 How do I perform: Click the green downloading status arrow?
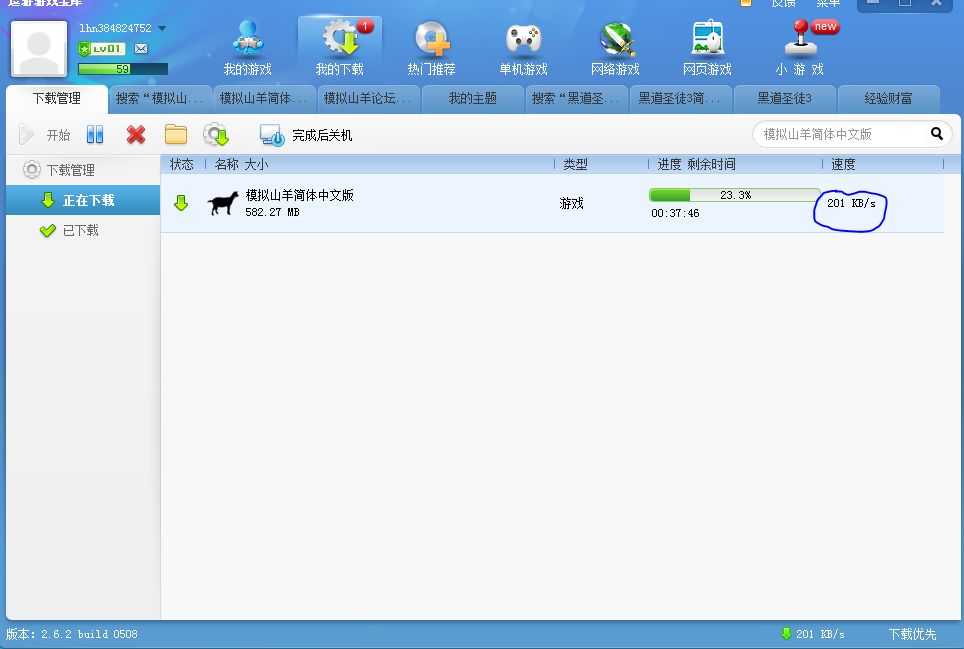(x=181, y=203)
